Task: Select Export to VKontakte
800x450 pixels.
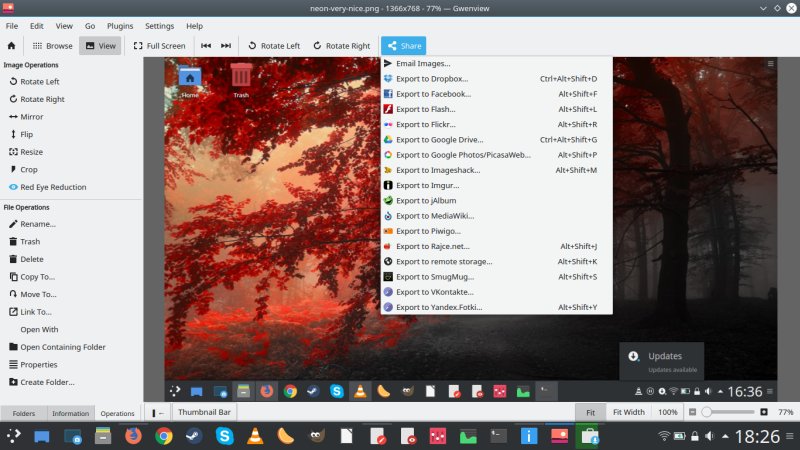Action: coord(496,292)
